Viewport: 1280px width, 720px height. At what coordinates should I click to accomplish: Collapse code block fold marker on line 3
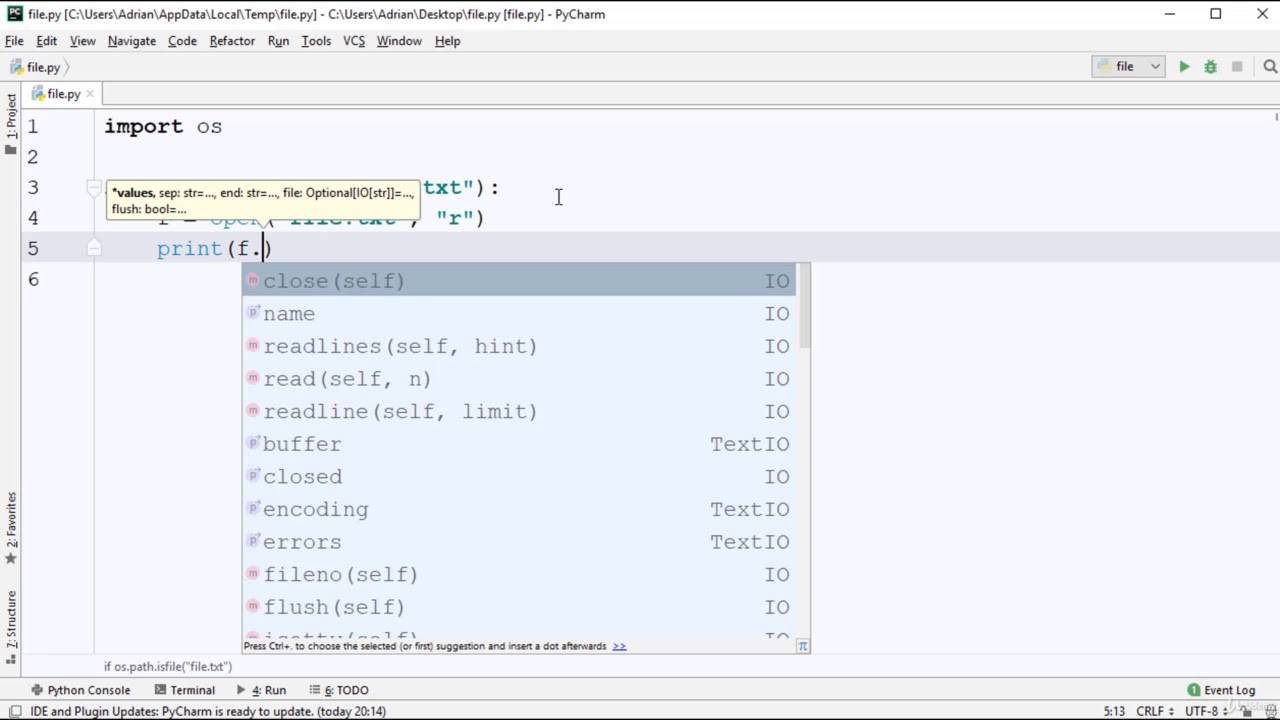click(x=94, y=187)
